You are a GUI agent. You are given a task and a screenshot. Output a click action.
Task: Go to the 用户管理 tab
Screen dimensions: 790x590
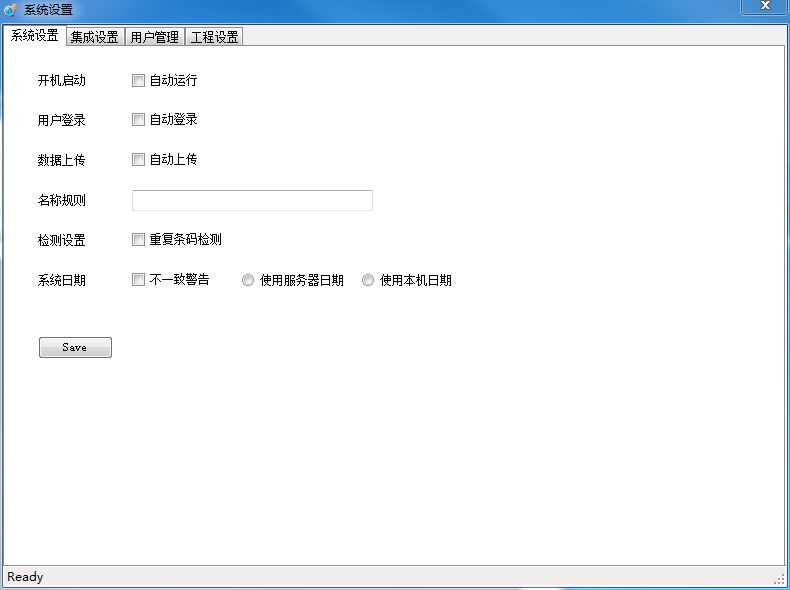[154, 37]
